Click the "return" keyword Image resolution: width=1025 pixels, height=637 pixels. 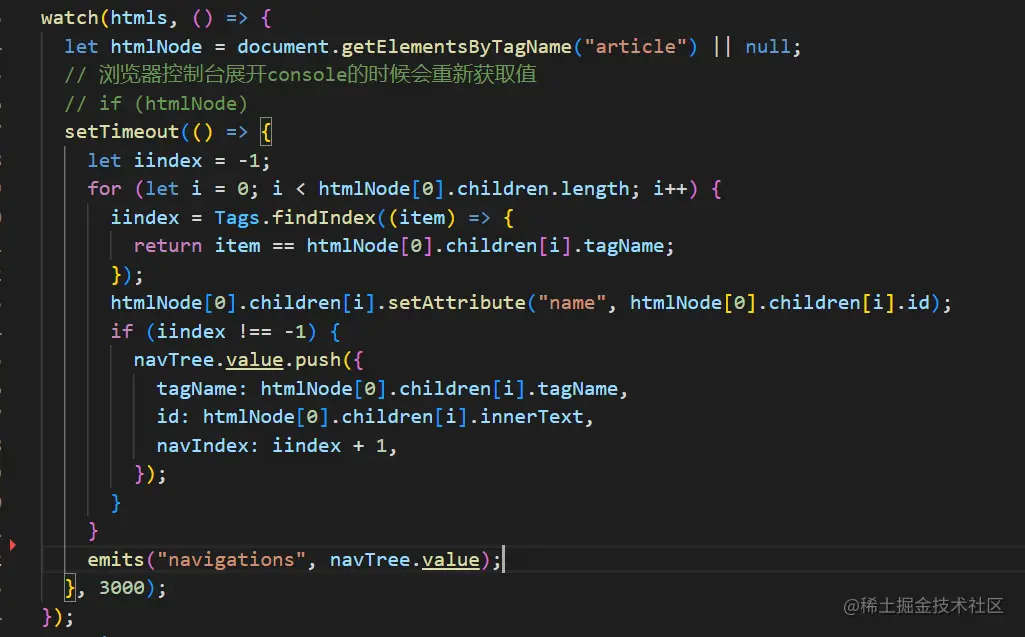coord(167,246)
